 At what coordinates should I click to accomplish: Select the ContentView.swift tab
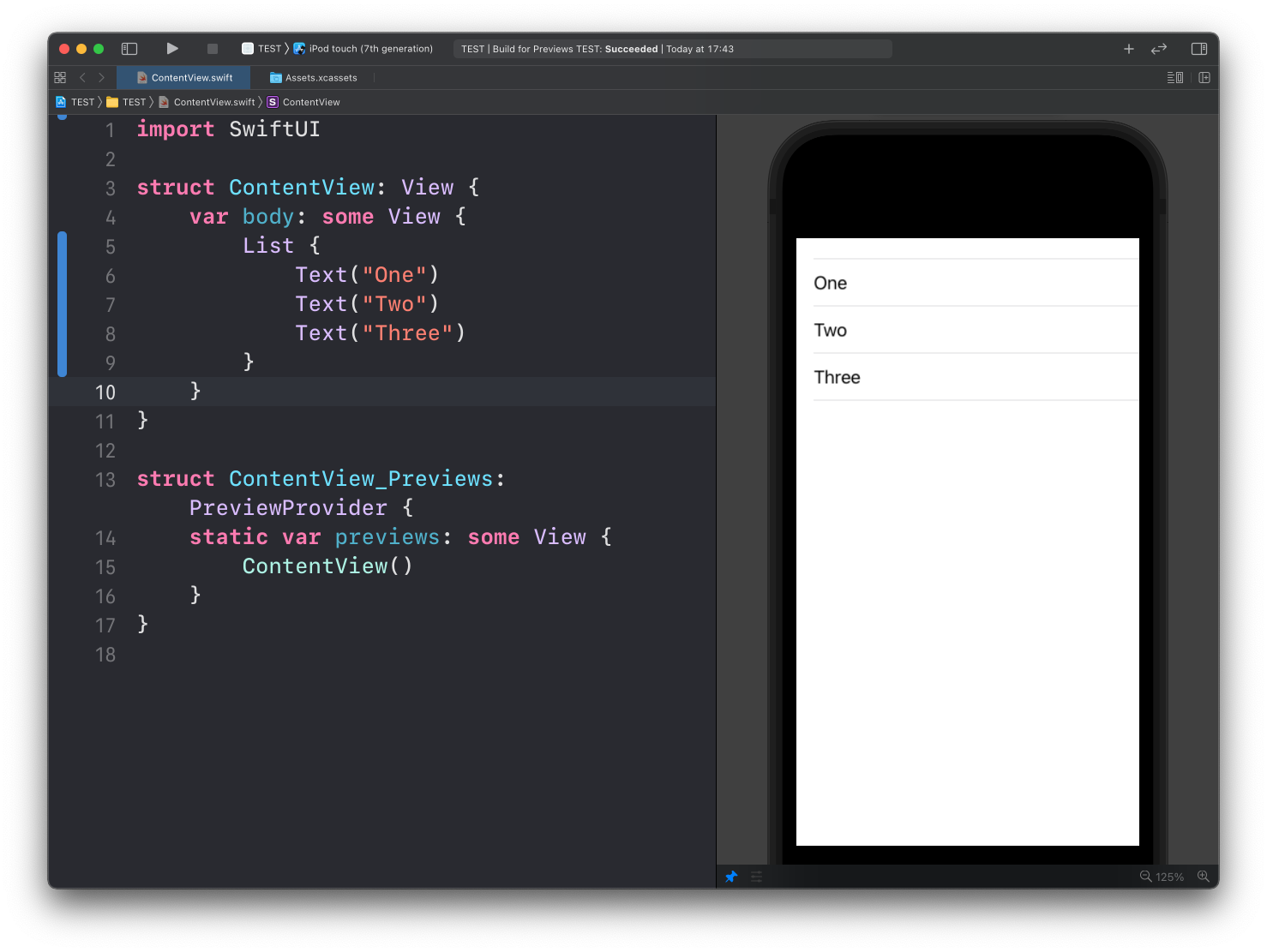click(x=191, y=78)
